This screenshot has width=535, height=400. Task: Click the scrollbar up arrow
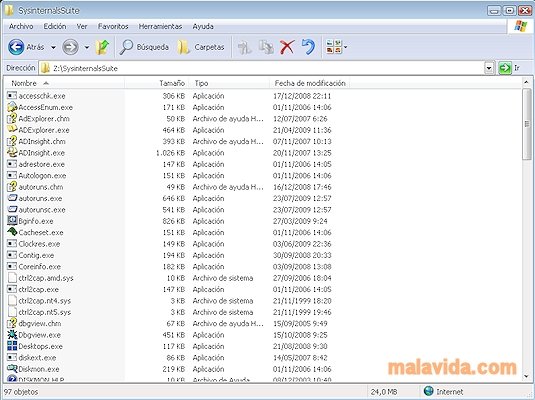click(526, 82)
